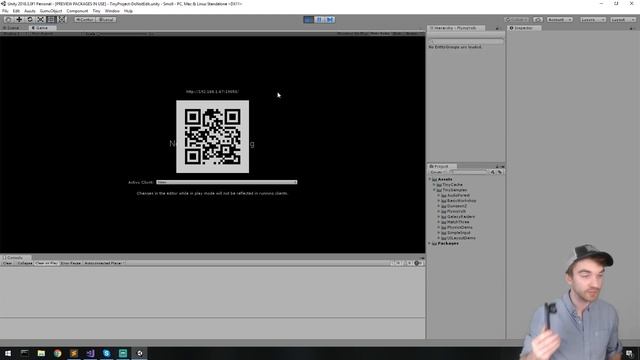
Task: Open the Windows Start menu
Action: point(8,353)
